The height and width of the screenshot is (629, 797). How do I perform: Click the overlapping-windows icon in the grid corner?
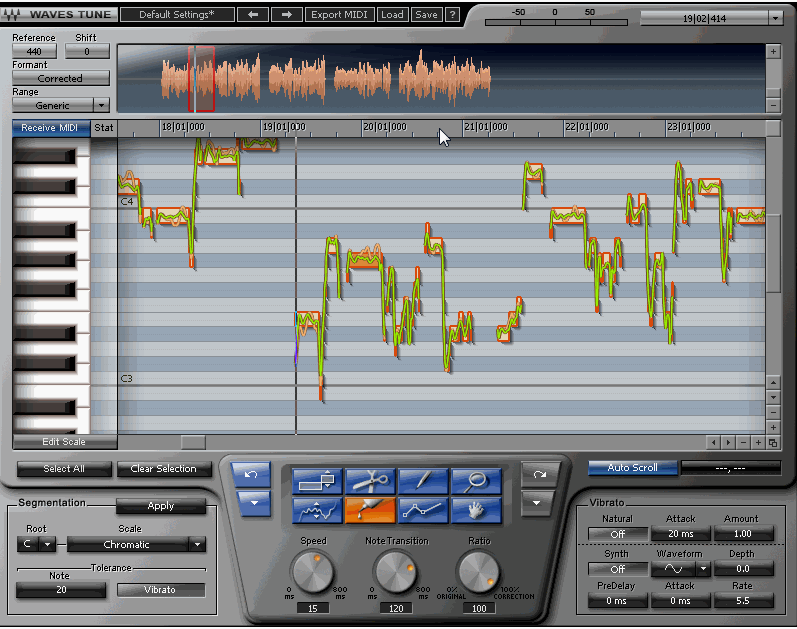pyautogui.click(x=773, y=442)
